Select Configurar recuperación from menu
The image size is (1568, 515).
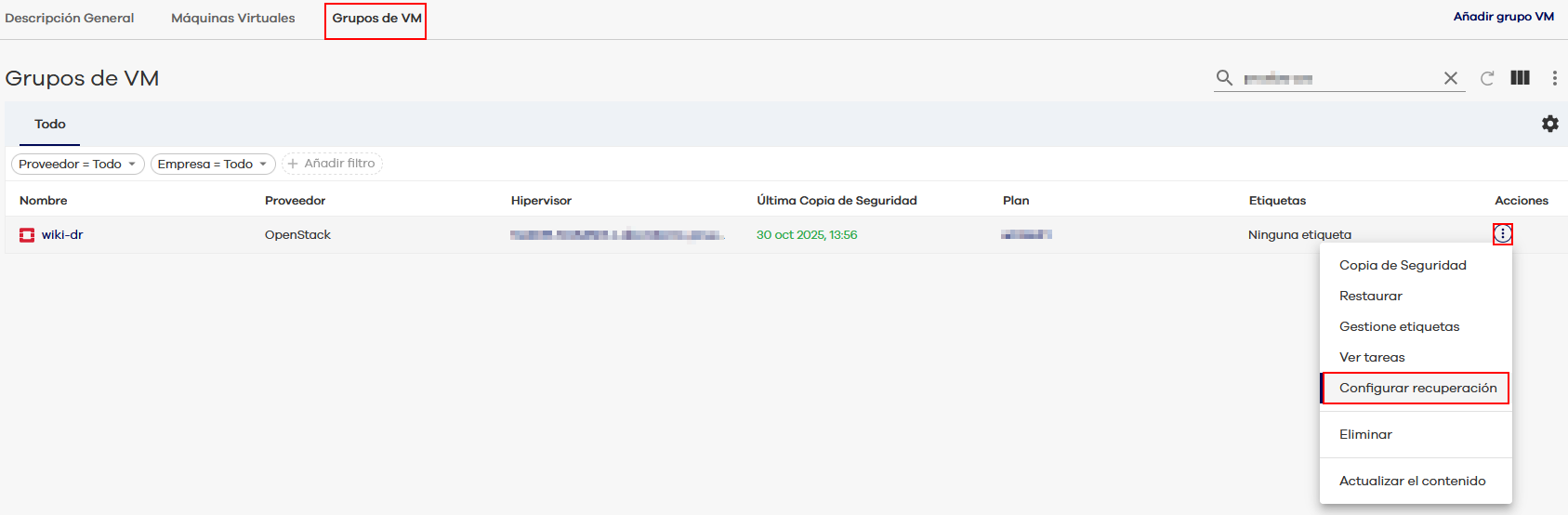tap(1417, 388)
